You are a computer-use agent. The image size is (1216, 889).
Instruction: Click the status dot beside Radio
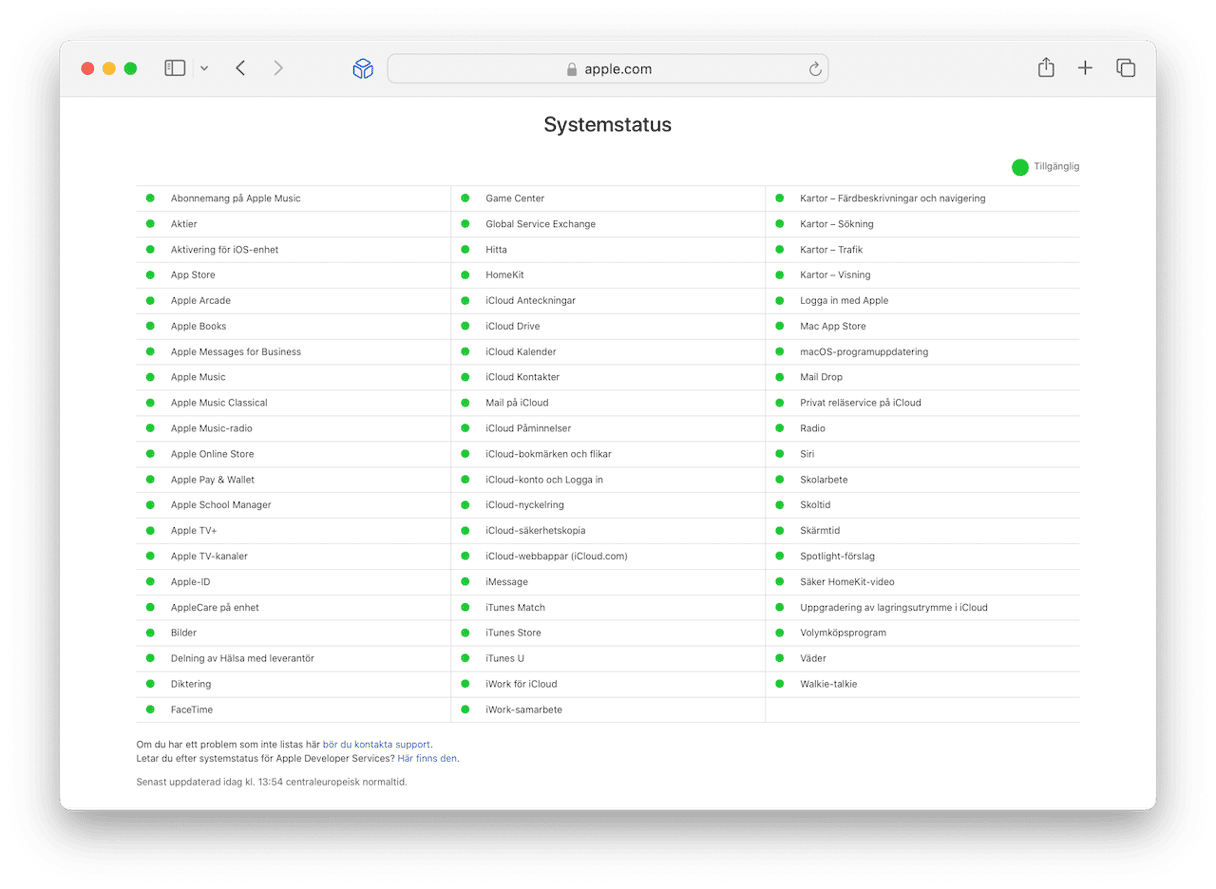point(780,428)
